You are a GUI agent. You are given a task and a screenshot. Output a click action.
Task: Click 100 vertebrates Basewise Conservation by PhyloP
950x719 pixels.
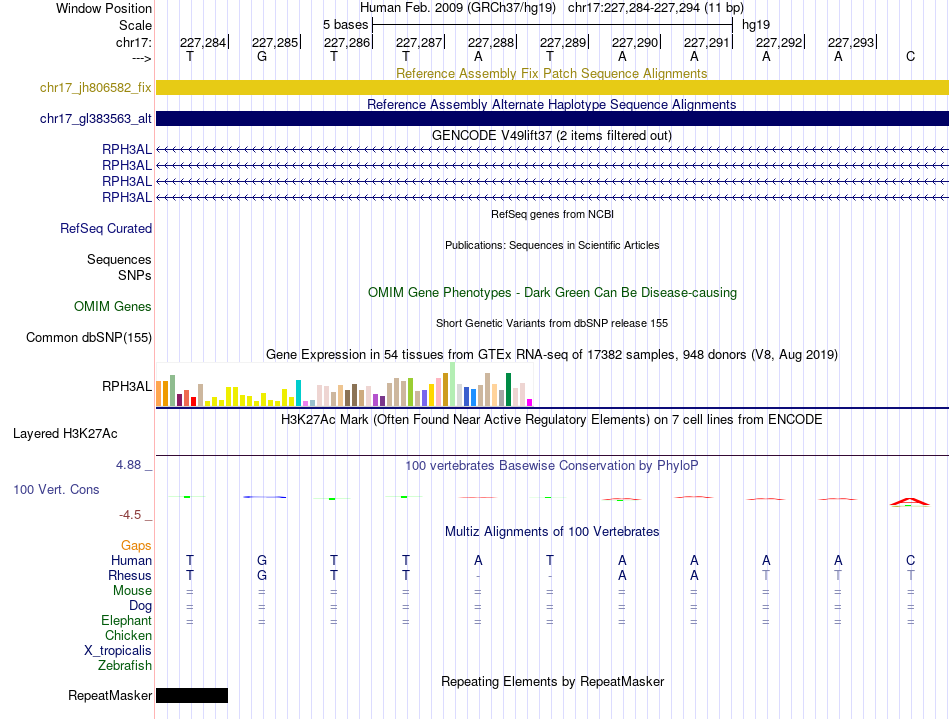click(x=551, y=466)
